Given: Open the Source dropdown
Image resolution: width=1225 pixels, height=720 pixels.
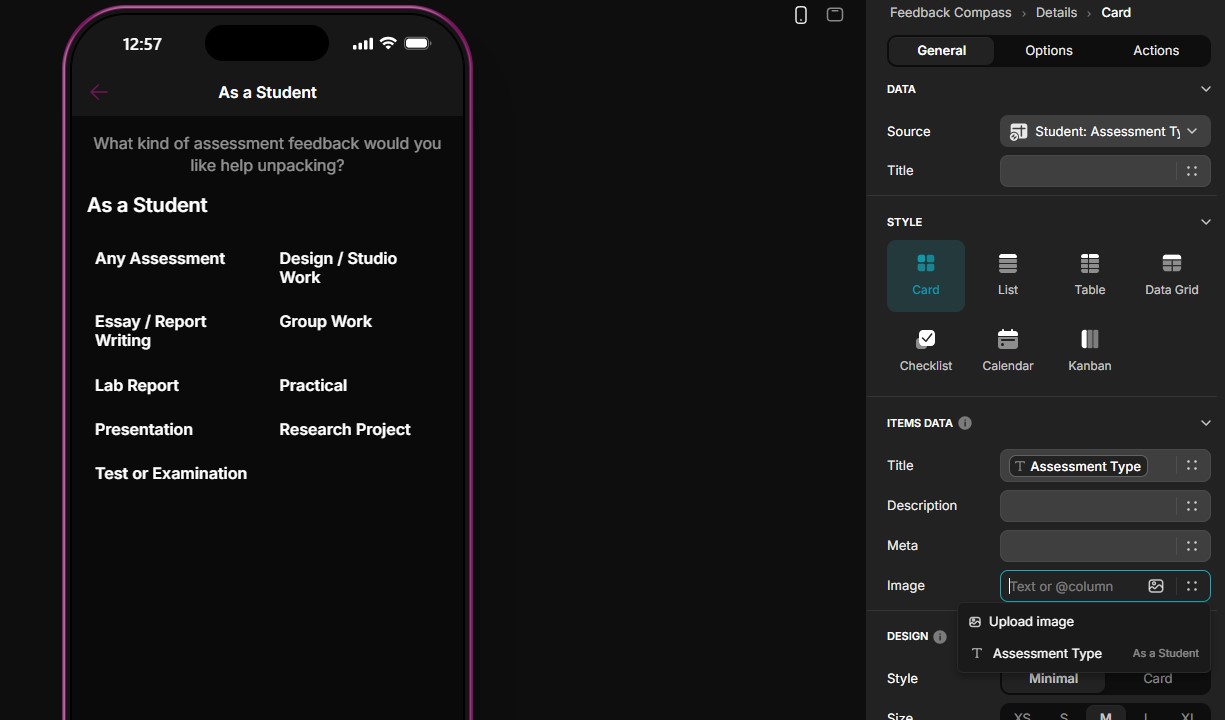Looking at the screenshot, I should [1105, 131].
